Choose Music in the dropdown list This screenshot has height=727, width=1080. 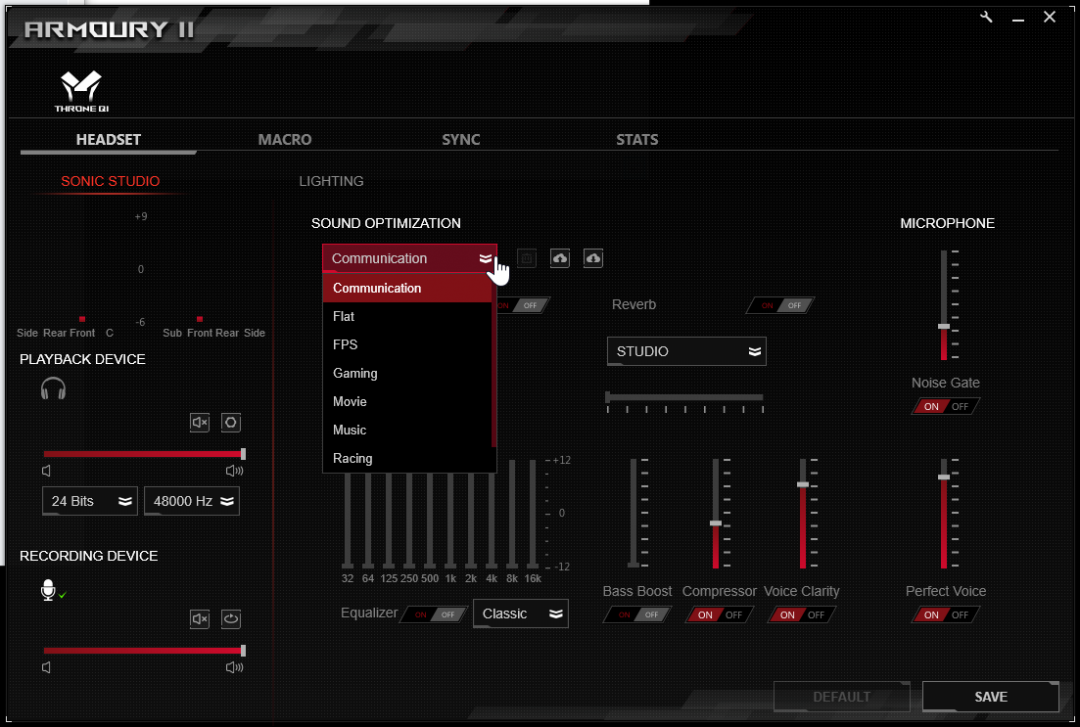[x=407, y=430]
